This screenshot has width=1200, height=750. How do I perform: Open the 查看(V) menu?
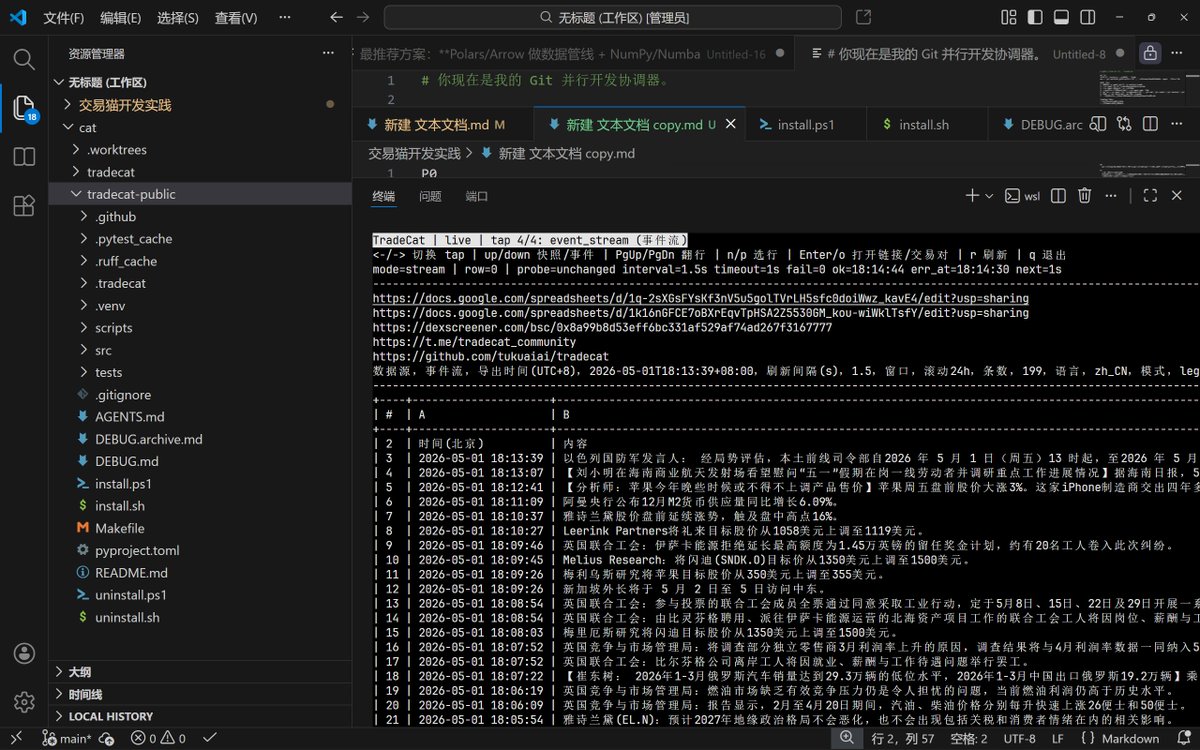click(236, 18)
